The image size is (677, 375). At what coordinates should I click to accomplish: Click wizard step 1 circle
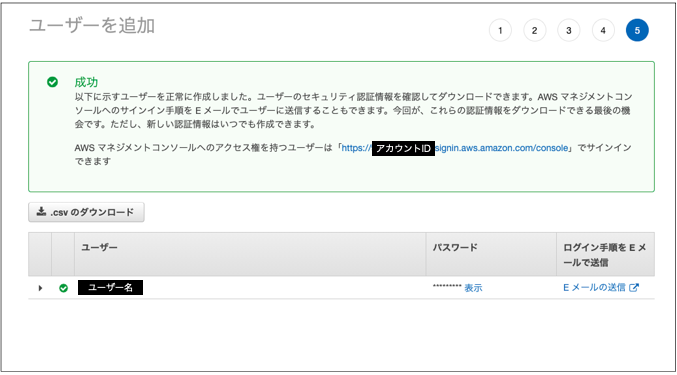[500, 30]
